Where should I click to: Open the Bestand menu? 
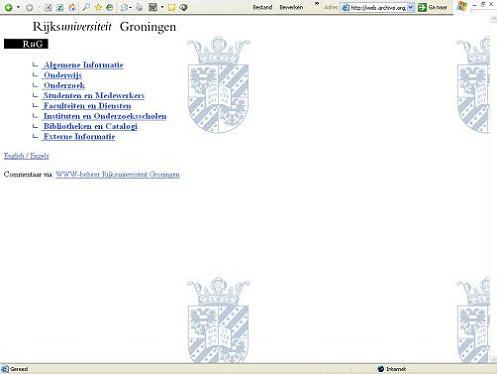click(262, 7)
